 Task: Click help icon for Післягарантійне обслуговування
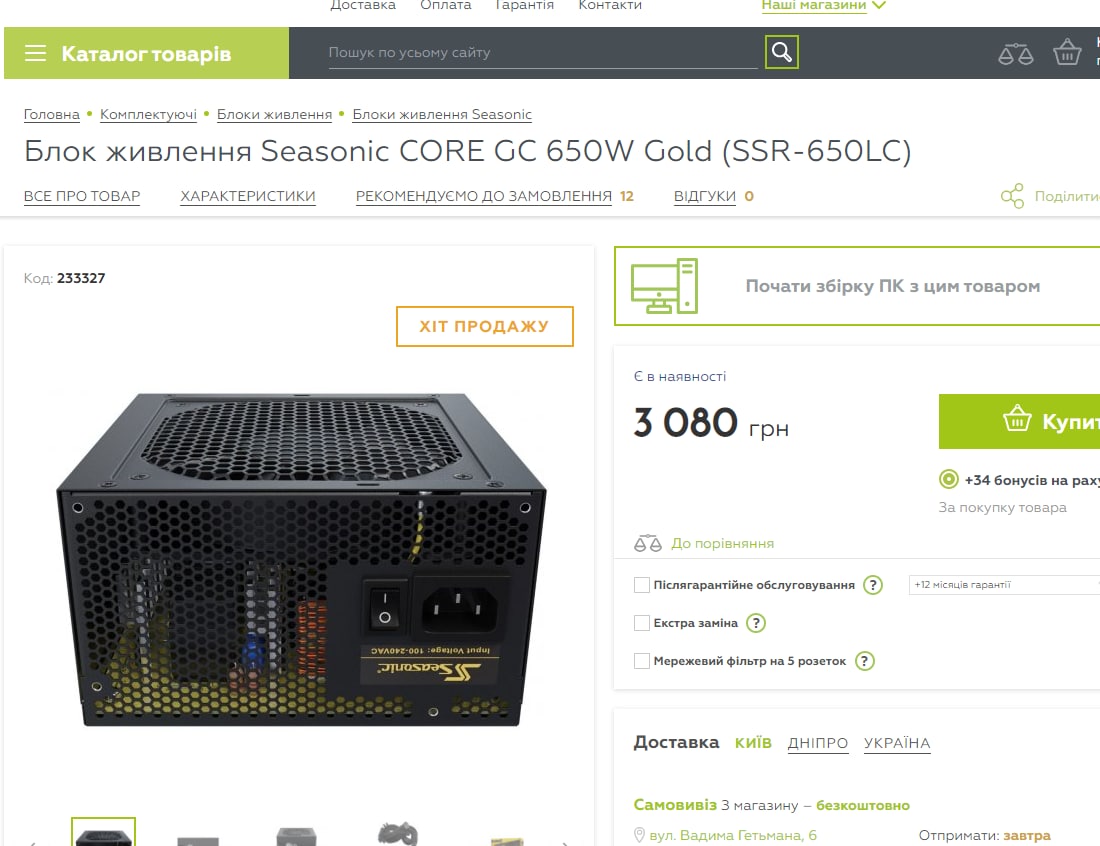pos(873,585)
